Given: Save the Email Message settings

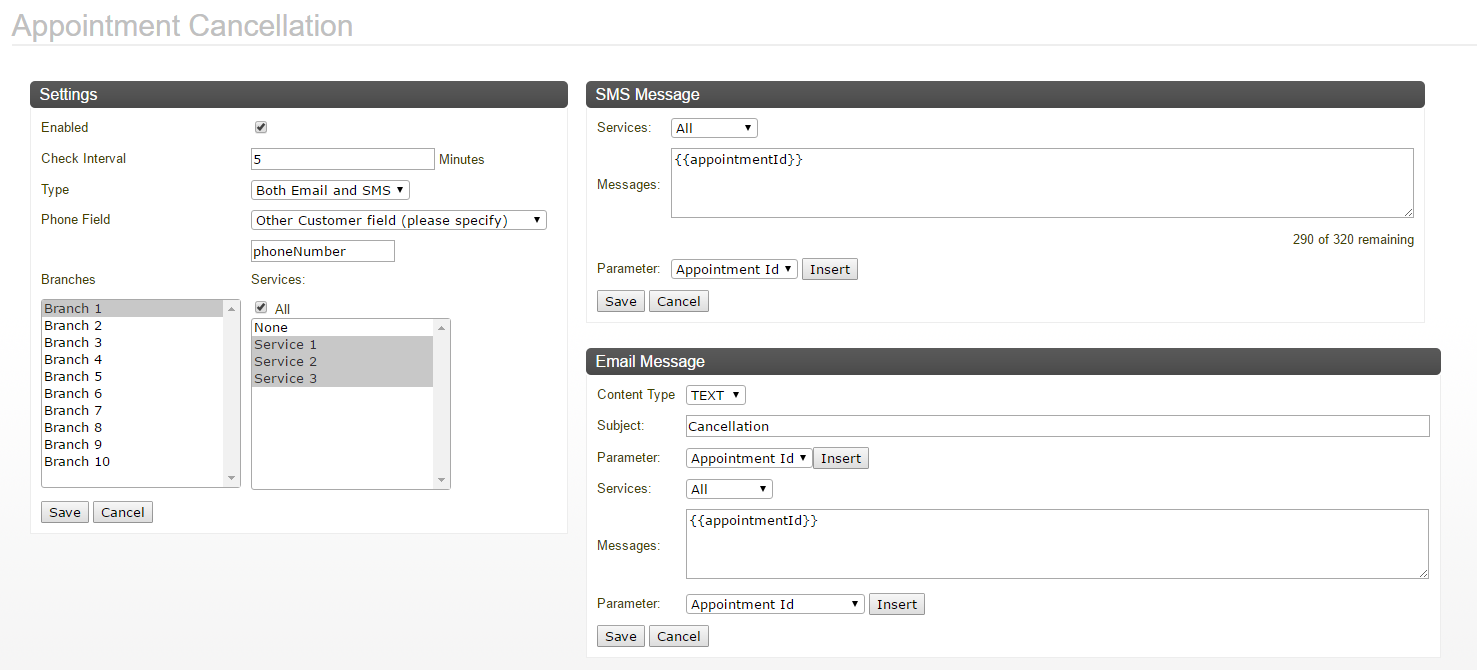Looking at the screenshot, I should pyautogui.click(x=620, y=636).
